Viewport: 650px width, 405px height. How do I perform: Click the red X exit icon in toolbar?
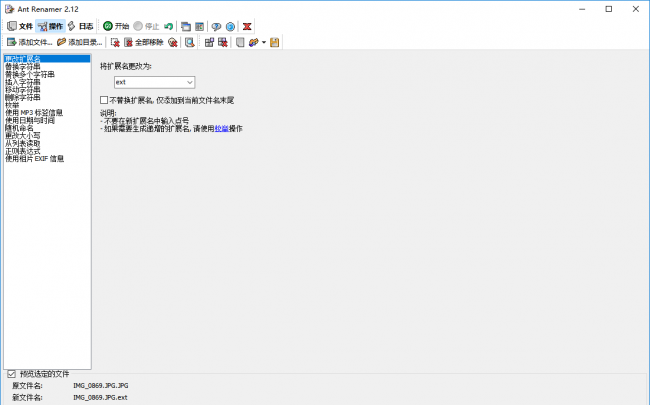pyautogui.click(x=247, y=27)
